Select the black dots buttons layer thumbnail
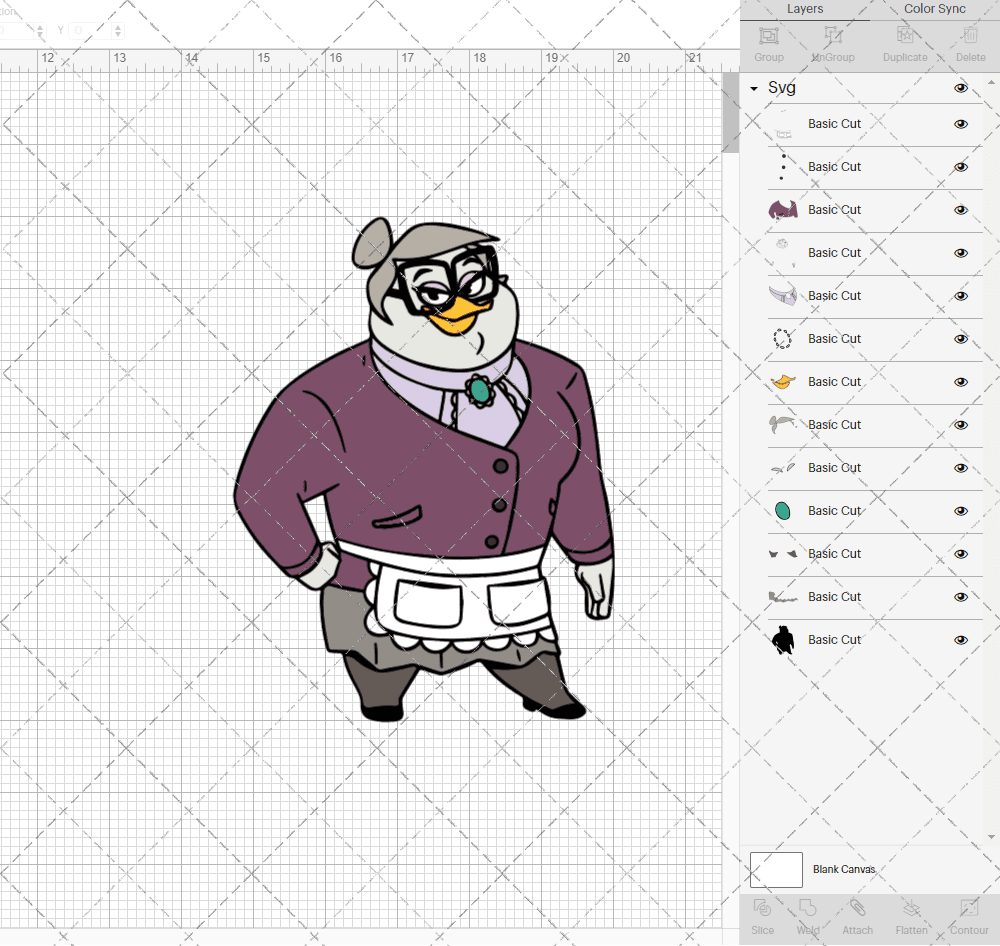Screen dimensions: 1000x946 (x=783, y=167)
